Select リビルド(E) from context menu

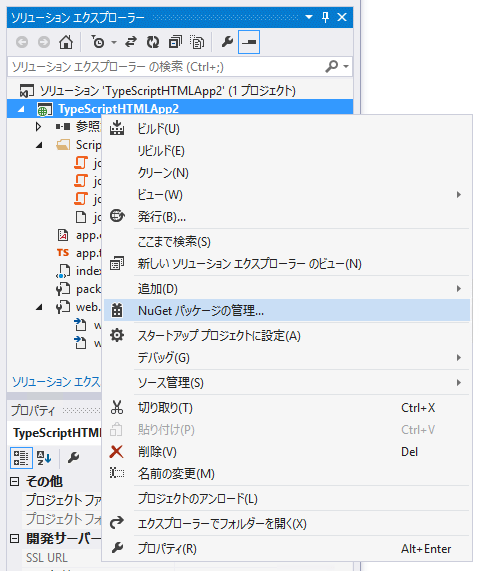coord(287,151)
